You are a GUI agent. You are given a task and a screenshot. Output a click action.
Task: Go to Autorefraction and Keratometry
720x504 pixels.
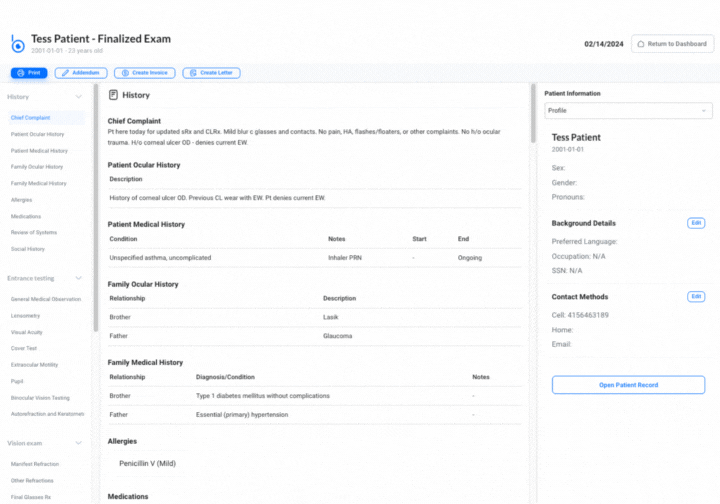point(47,414)
